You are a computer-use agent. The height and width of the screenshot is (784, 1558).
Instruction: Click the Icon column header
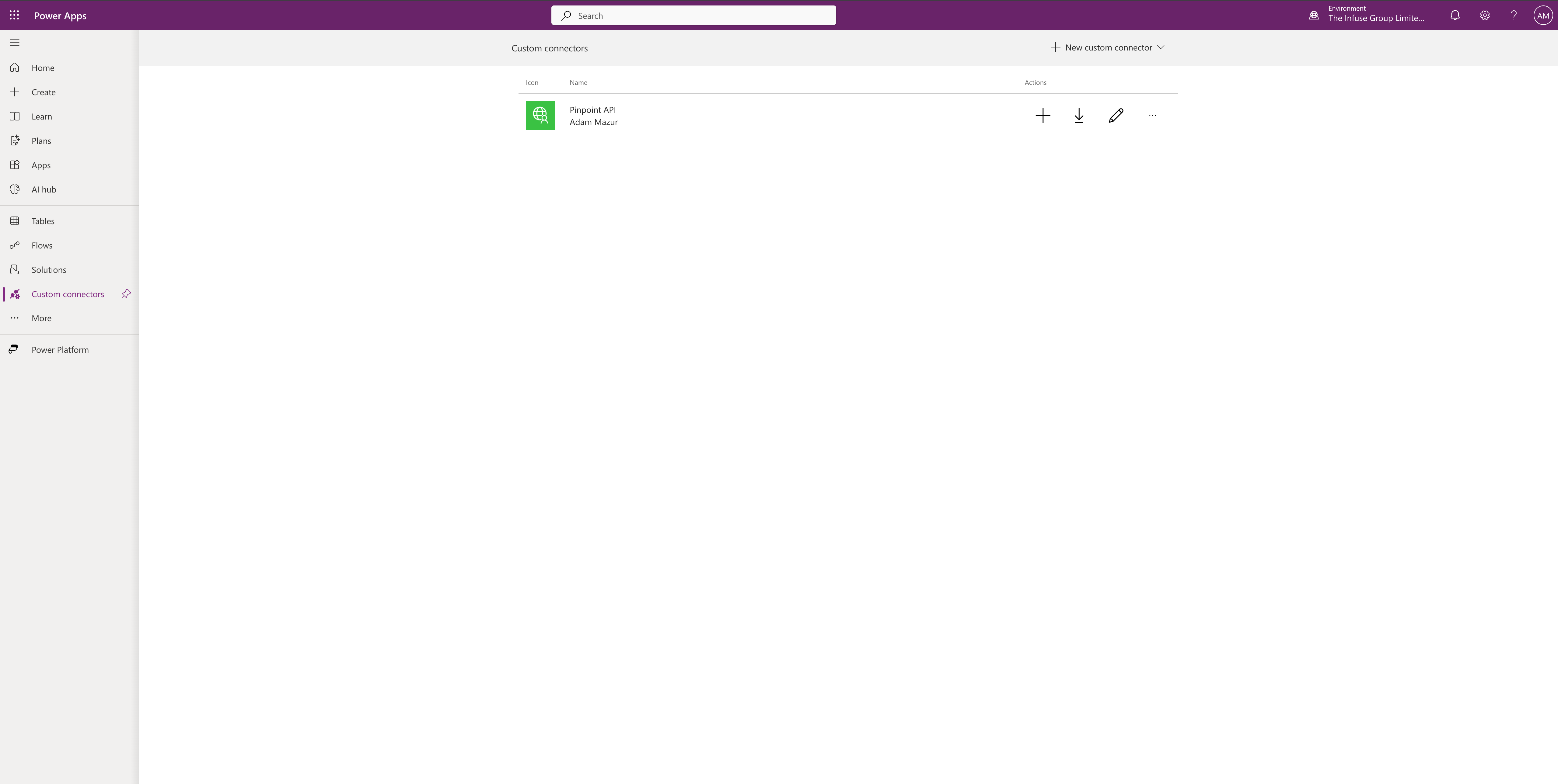point(532,82)
